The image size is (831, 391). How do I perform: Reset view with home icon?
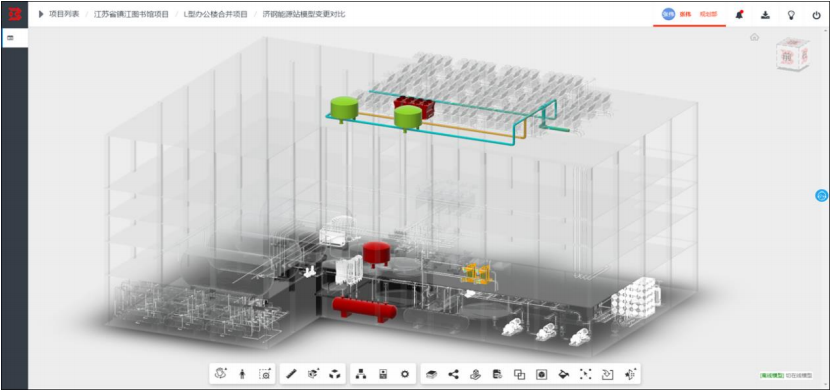pos(754,37)
